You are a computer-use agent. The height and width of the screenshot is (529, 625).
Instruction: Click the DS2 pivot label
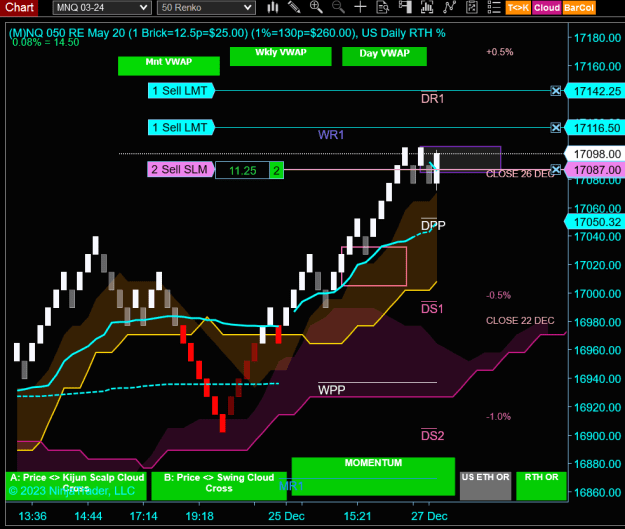(x=432, y=436)
